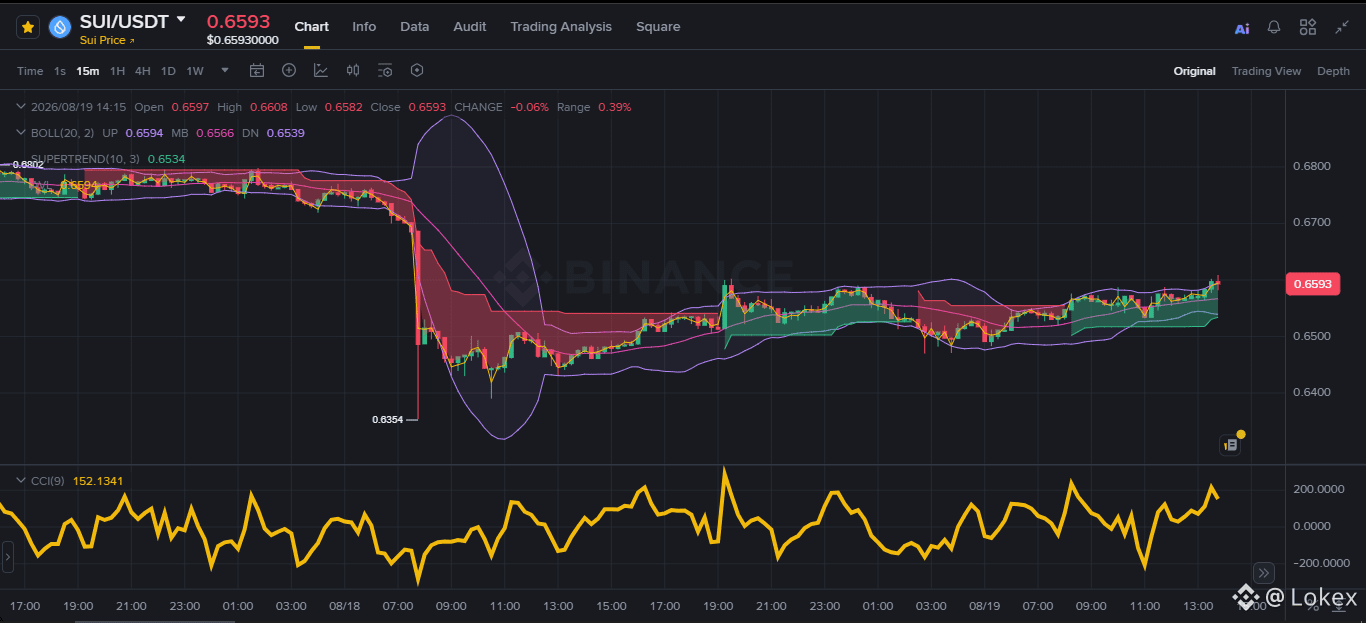Expand more time intervals dropdown arrow
This screenshot has height=623, width=1366.
pyautogui.click(x=225, y=70)
